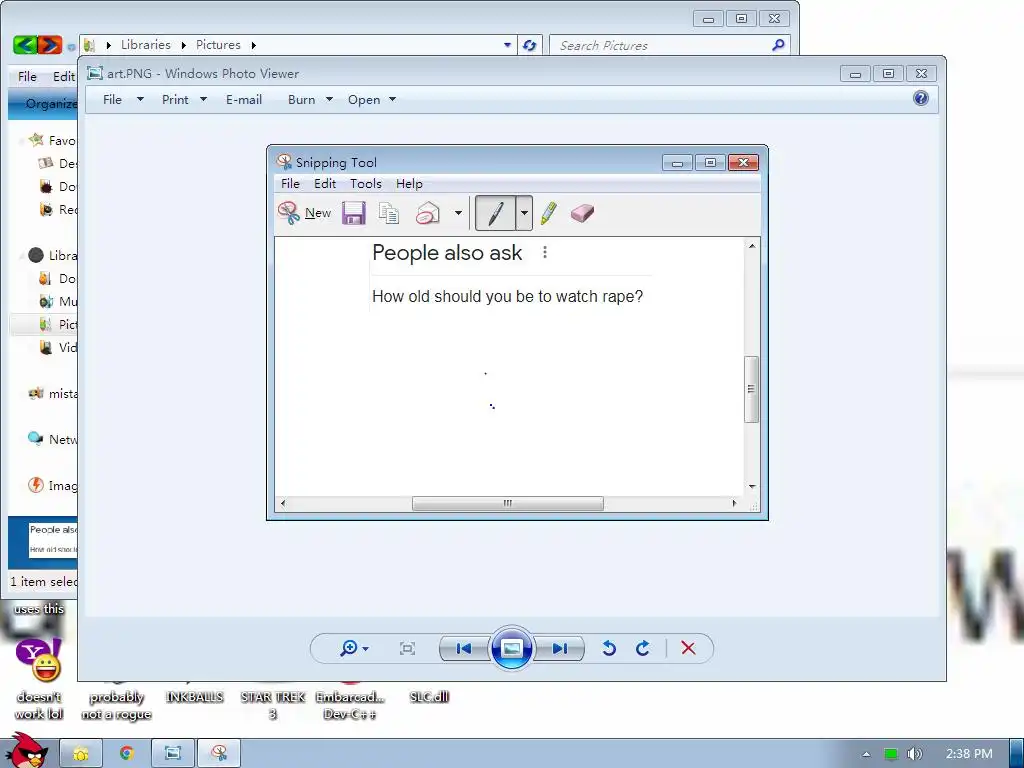The width and height of the screenshot is (1024, 768).
Task: Delete photo with red X icon
Action: point(688,648)
